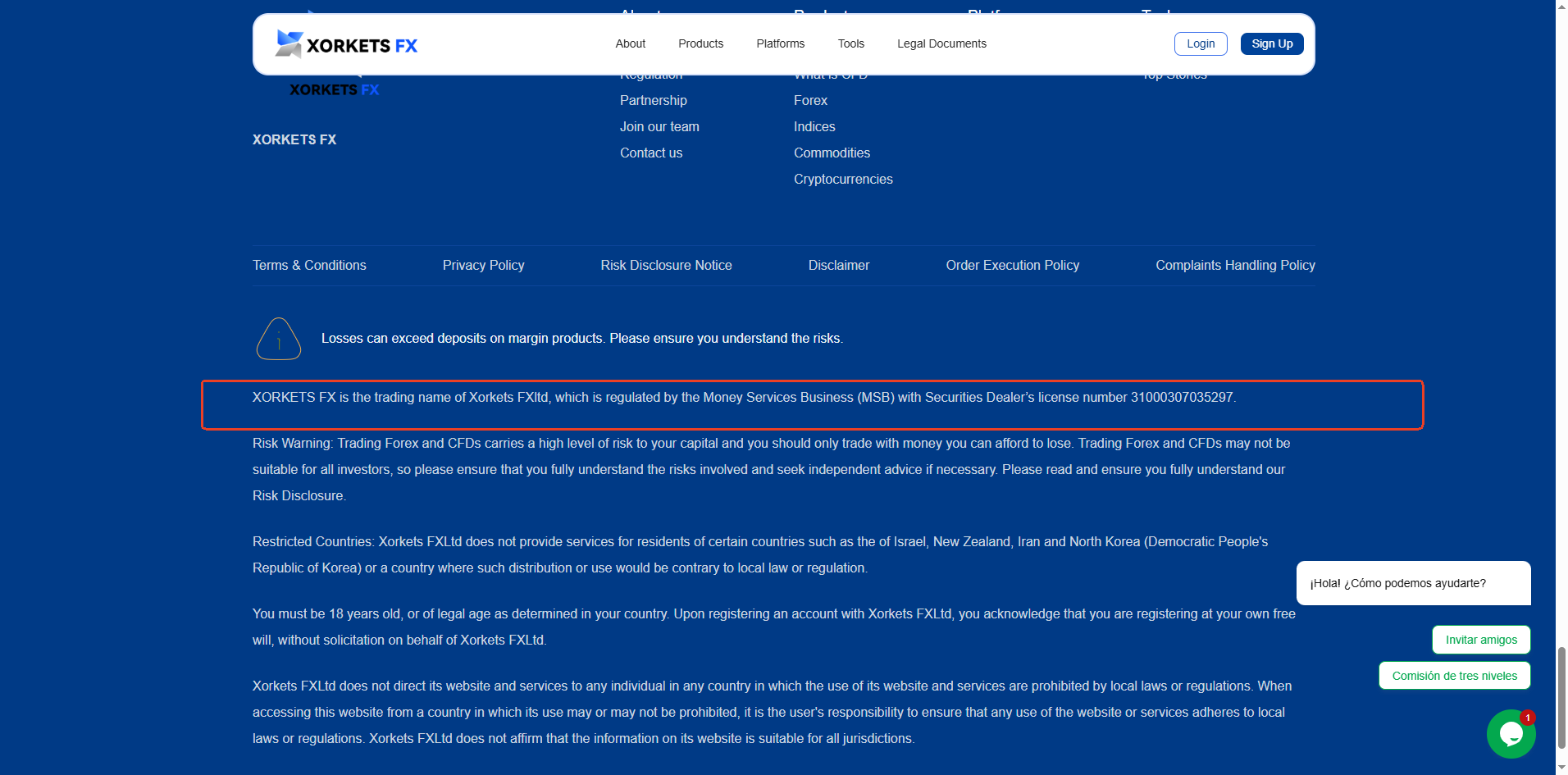Open the Tools menu
This screenshot has width=1568, height=775.
(x=851, y=43)
